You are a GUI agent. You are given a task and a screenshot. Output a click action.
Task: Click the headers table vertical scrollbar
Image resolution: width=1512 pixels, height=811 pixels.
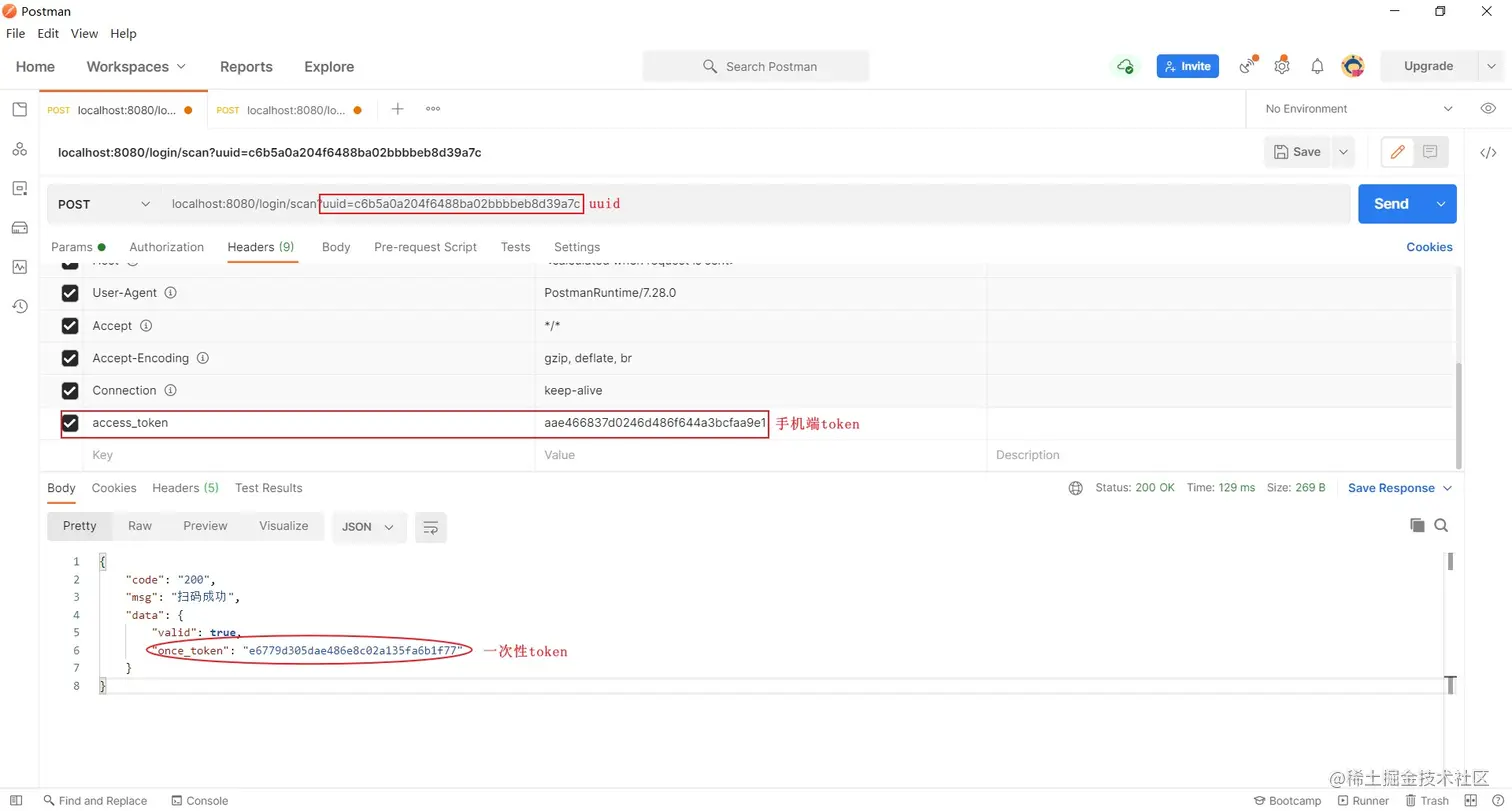click(x=1457, y=415)
